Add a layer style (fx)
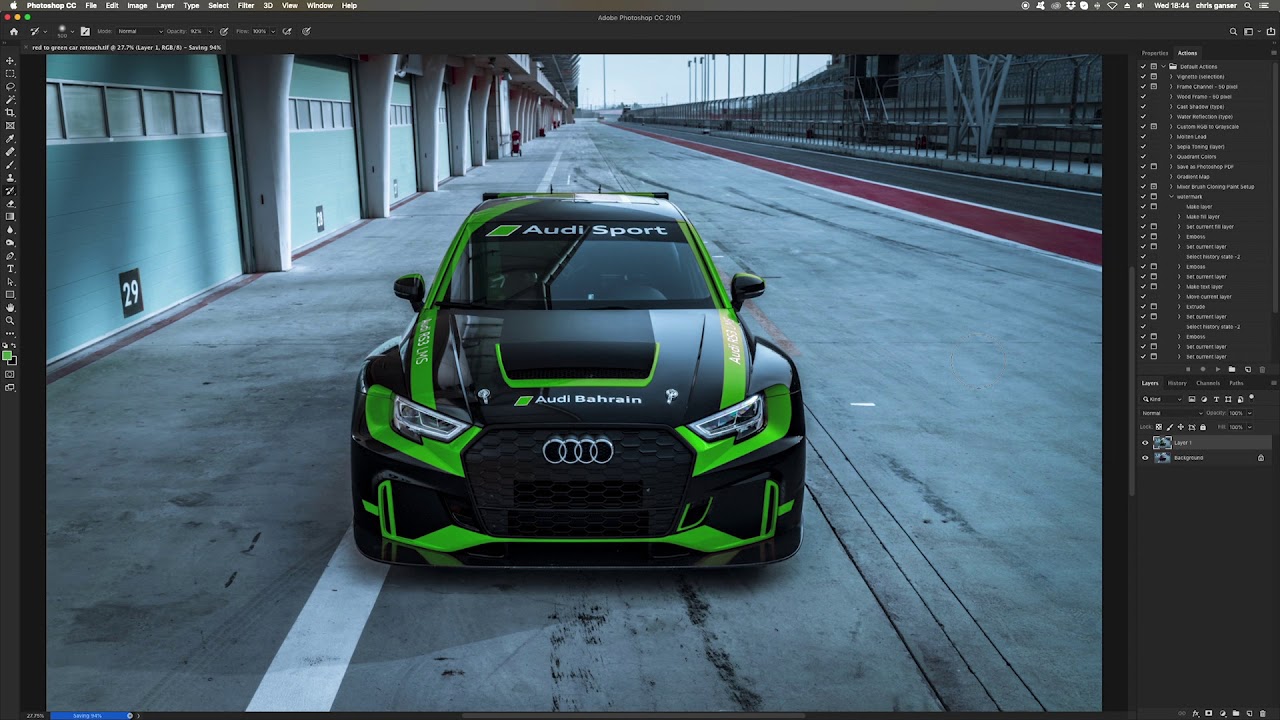 pos(1196,713)
